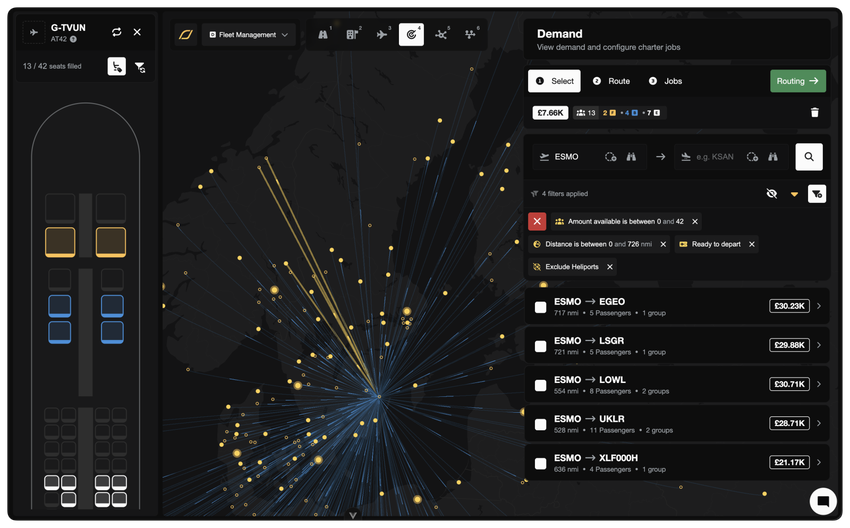Check the ESMO to EGEO job checkbox
This screenshot has height=528, width=850.
coord(540,307)
